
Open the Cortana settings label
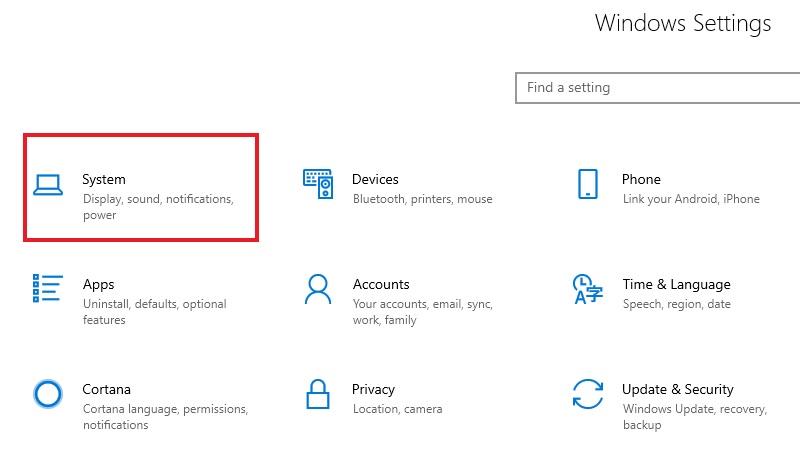[107, 389]
